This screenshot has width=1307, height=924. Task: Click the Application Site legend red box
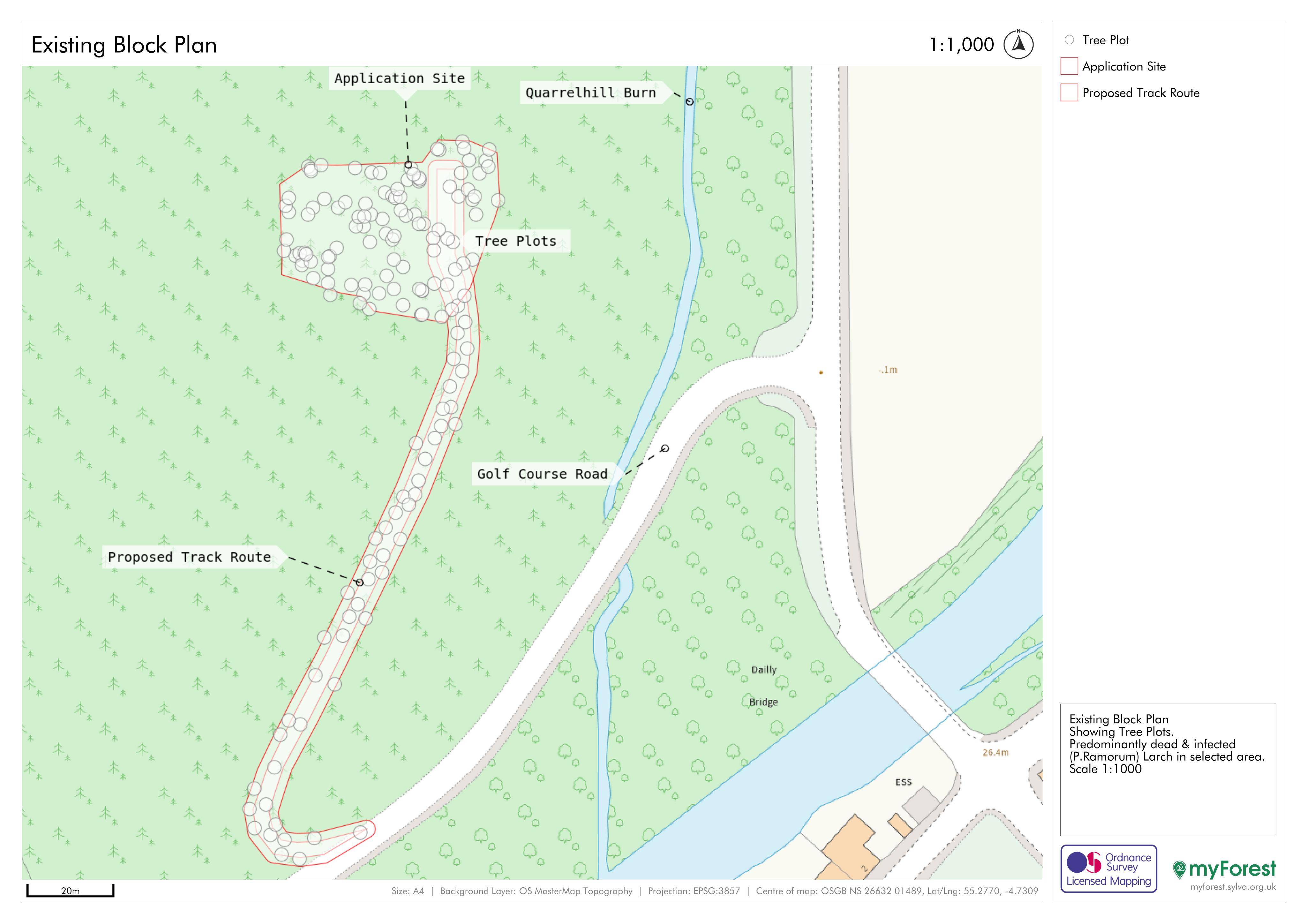pos(1069,66)
